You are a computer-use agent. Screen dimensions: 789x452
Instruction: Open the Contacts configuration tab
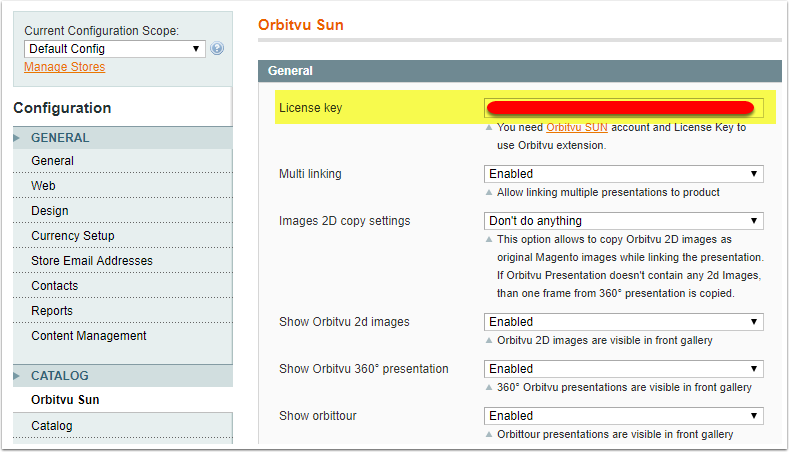tap(123, 286)
